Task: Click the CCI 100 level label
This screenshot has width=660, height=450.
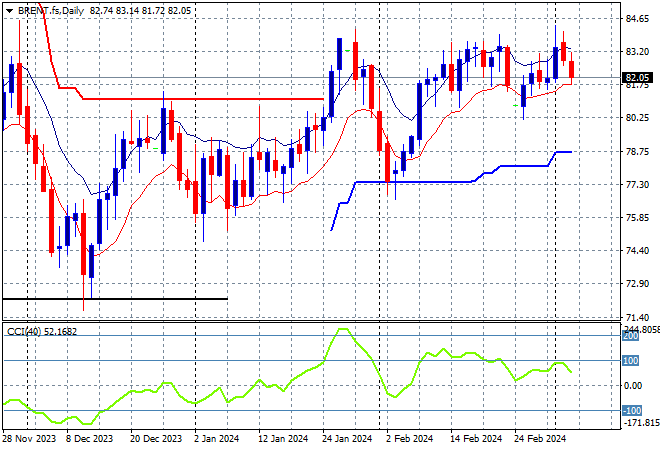Action: click(x=632, y=361)
